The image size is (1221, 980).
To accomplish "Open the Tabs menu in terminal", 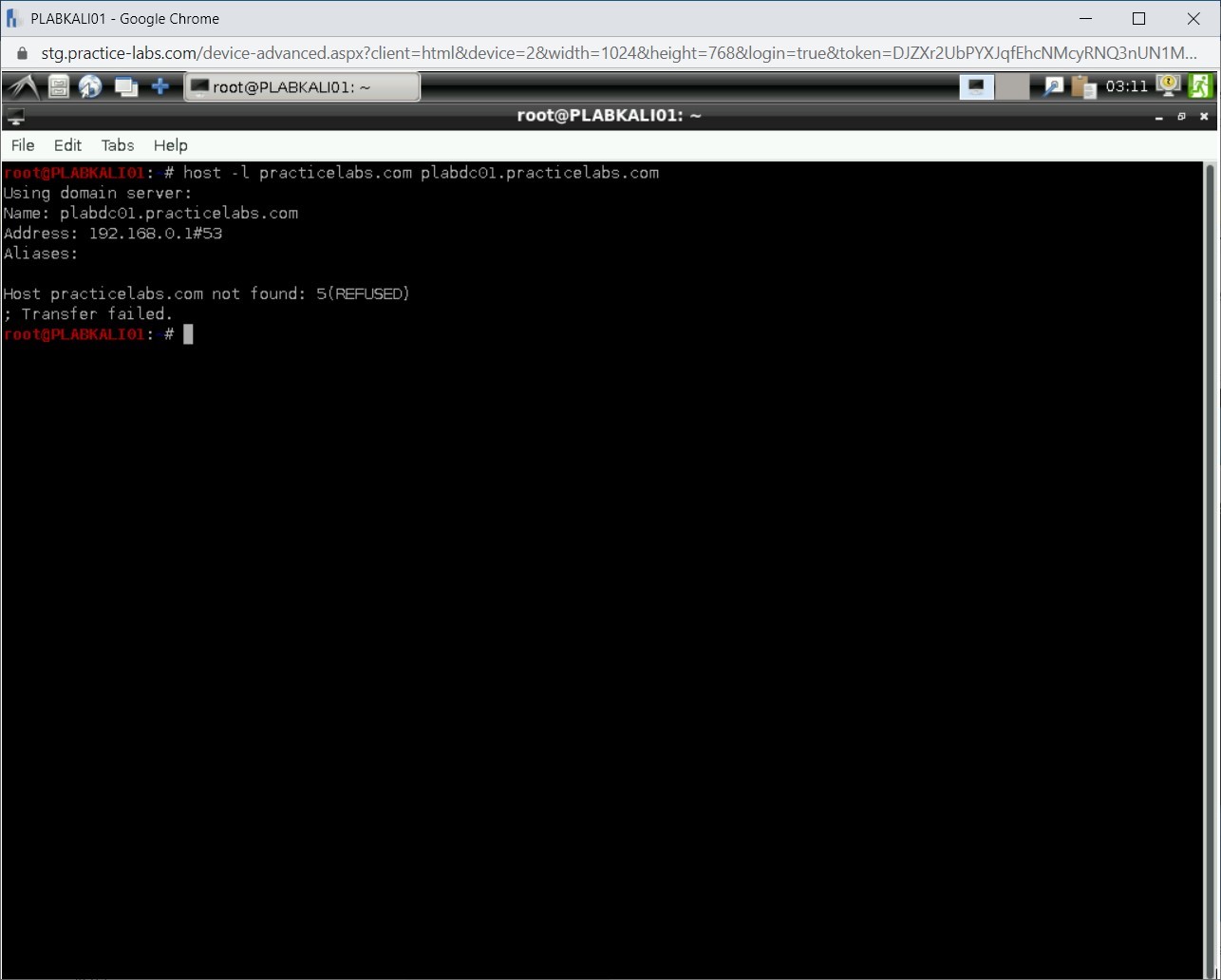I will point(118,145).
